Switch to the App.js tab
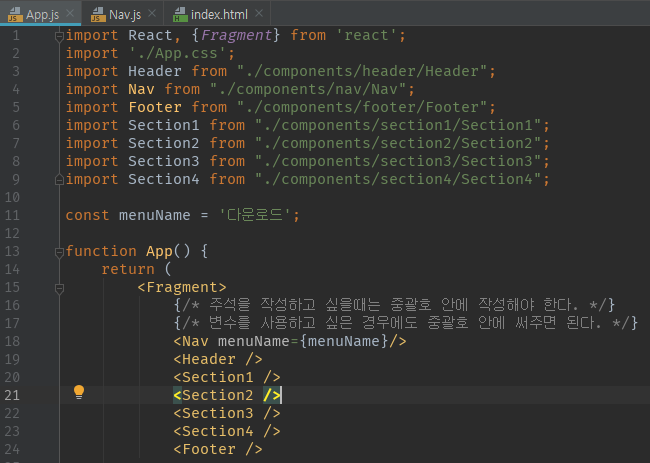 pos(41,14)
